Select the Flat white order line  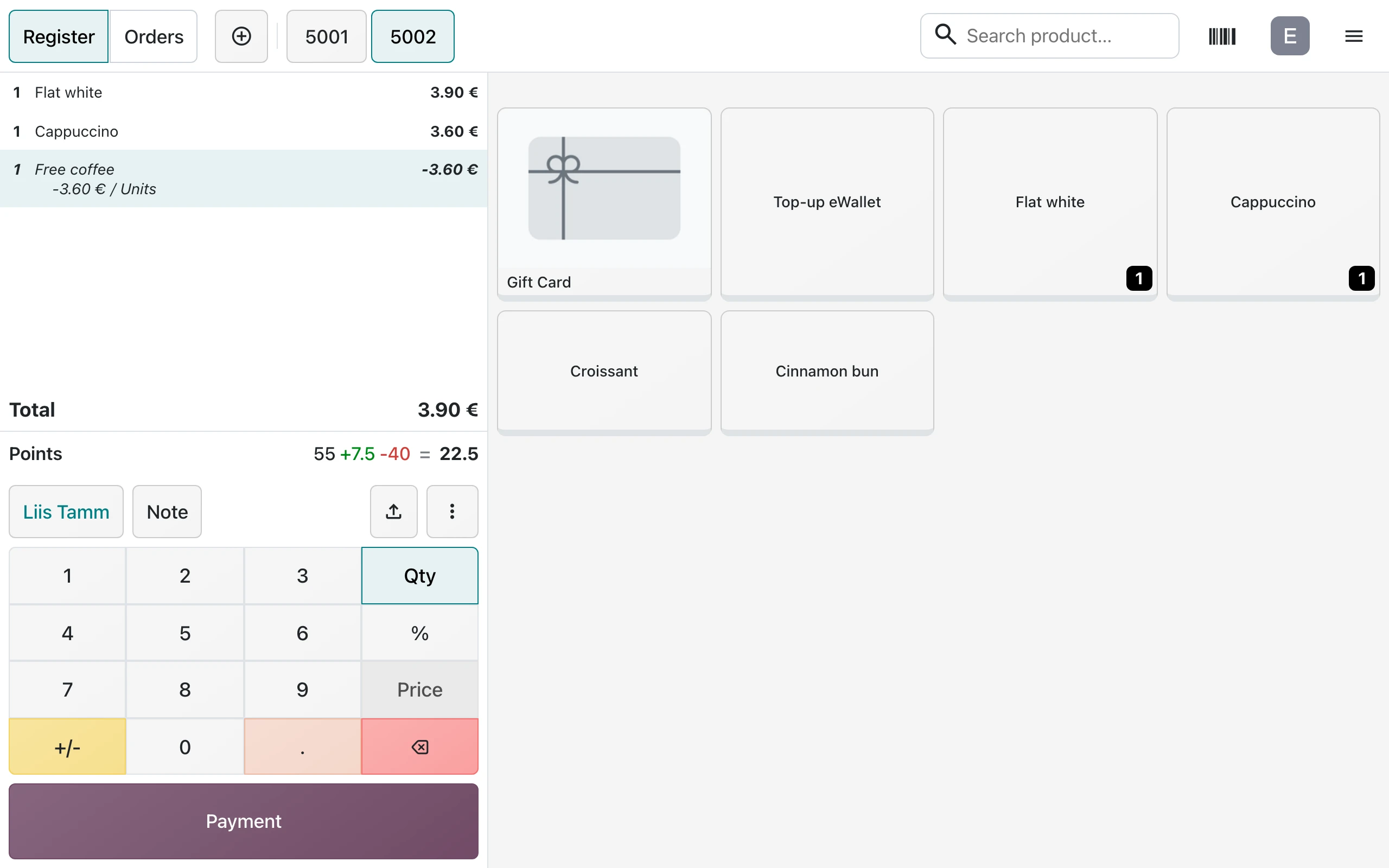pyautogui.click(x=244, y=92)
